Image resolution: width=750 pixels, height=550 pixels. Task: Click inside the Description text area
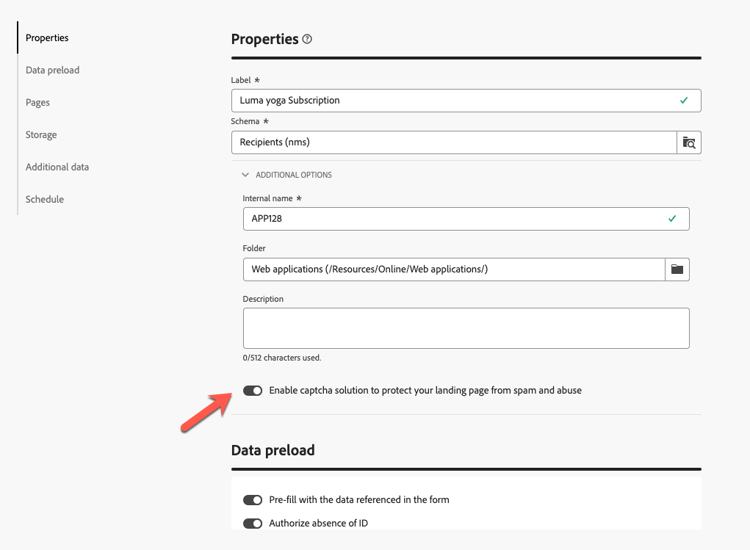point(466,328)
